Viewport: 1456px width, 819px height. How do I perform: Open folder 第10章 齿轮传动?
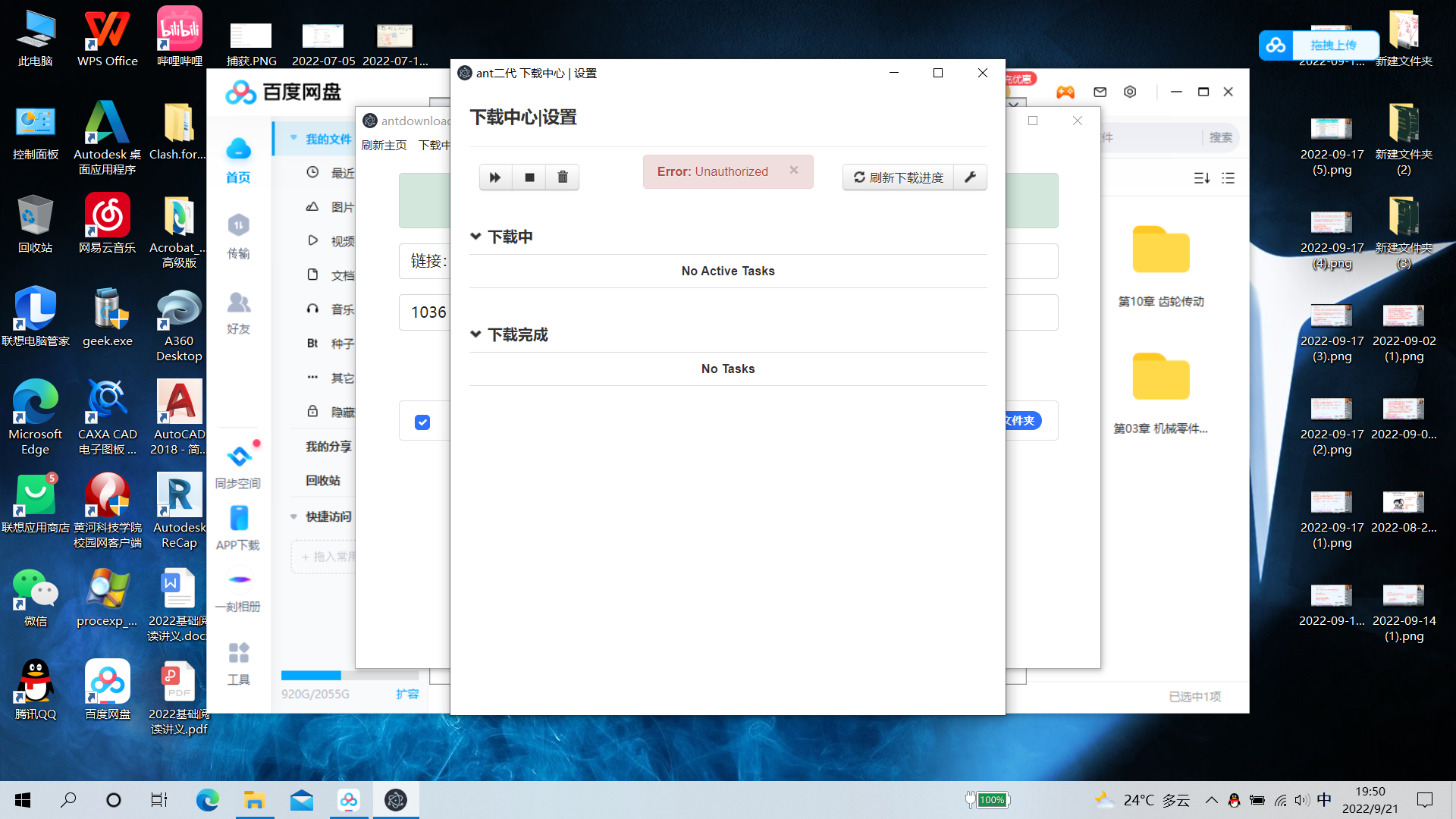coord(1161,265)
